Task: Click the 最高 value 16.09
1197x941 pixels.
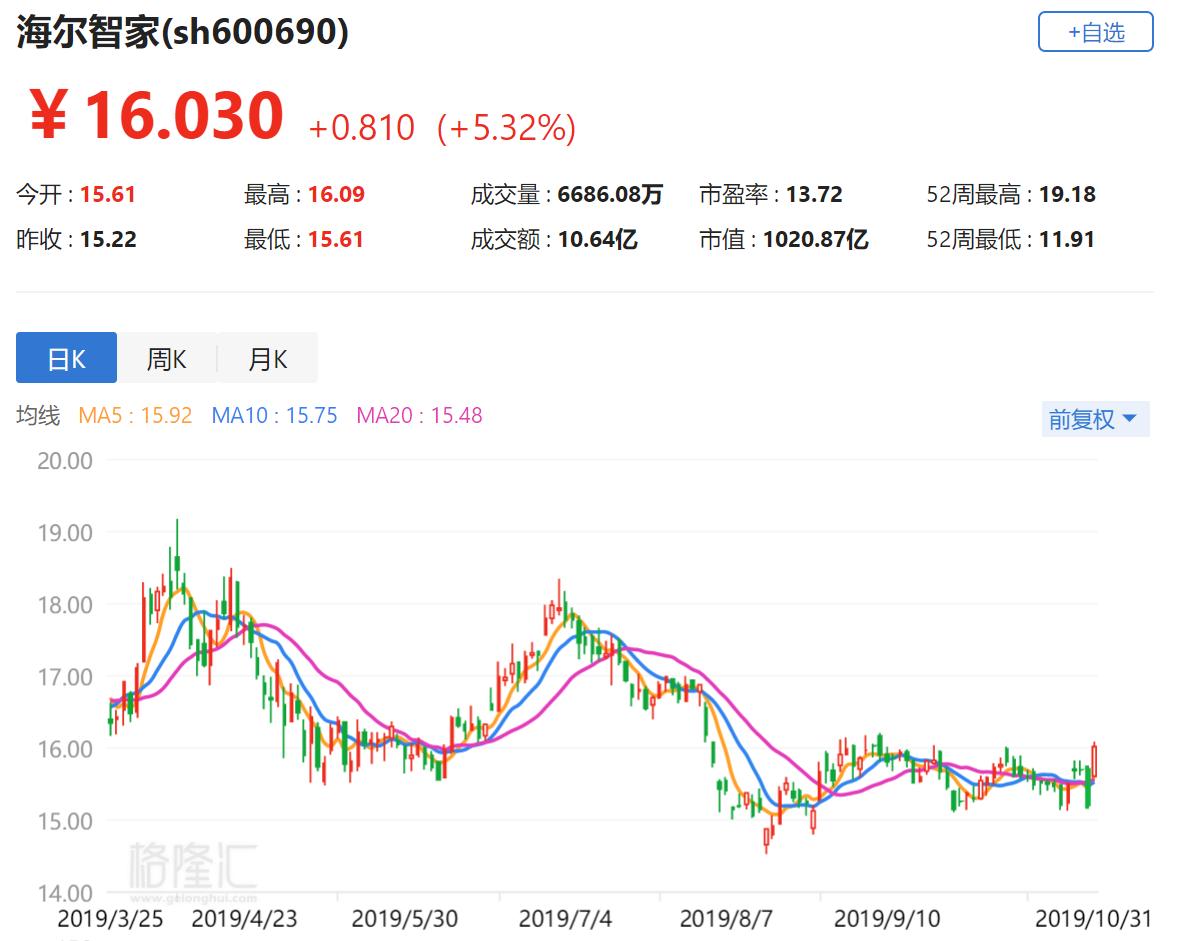Action: click(x=336, y=195)
